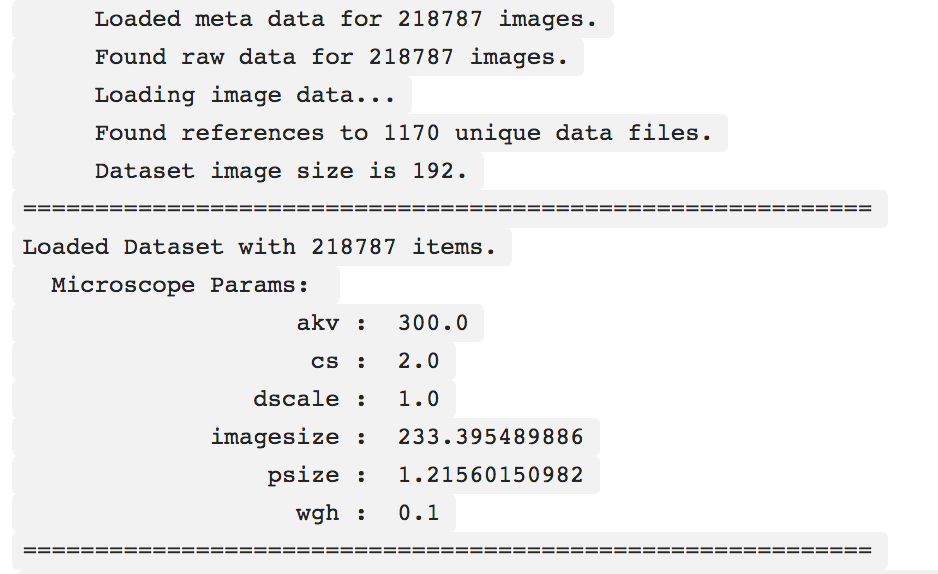Screen dimensions: 938x574
Task: Click the 'Loading image data...' text
Action: pos(245,95)
